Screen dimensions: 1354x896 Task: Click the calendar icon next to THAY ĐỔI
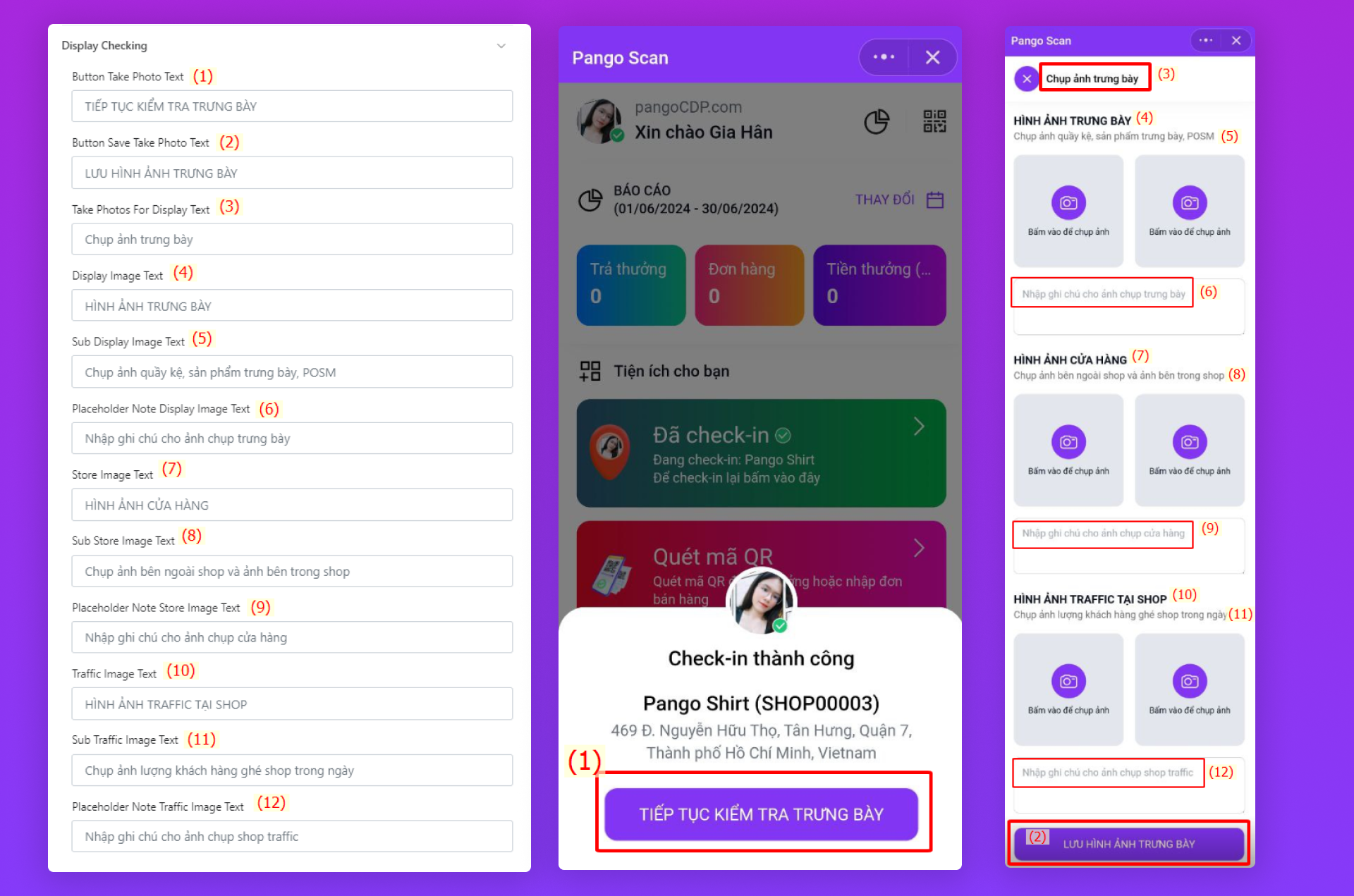pos(935,200)
